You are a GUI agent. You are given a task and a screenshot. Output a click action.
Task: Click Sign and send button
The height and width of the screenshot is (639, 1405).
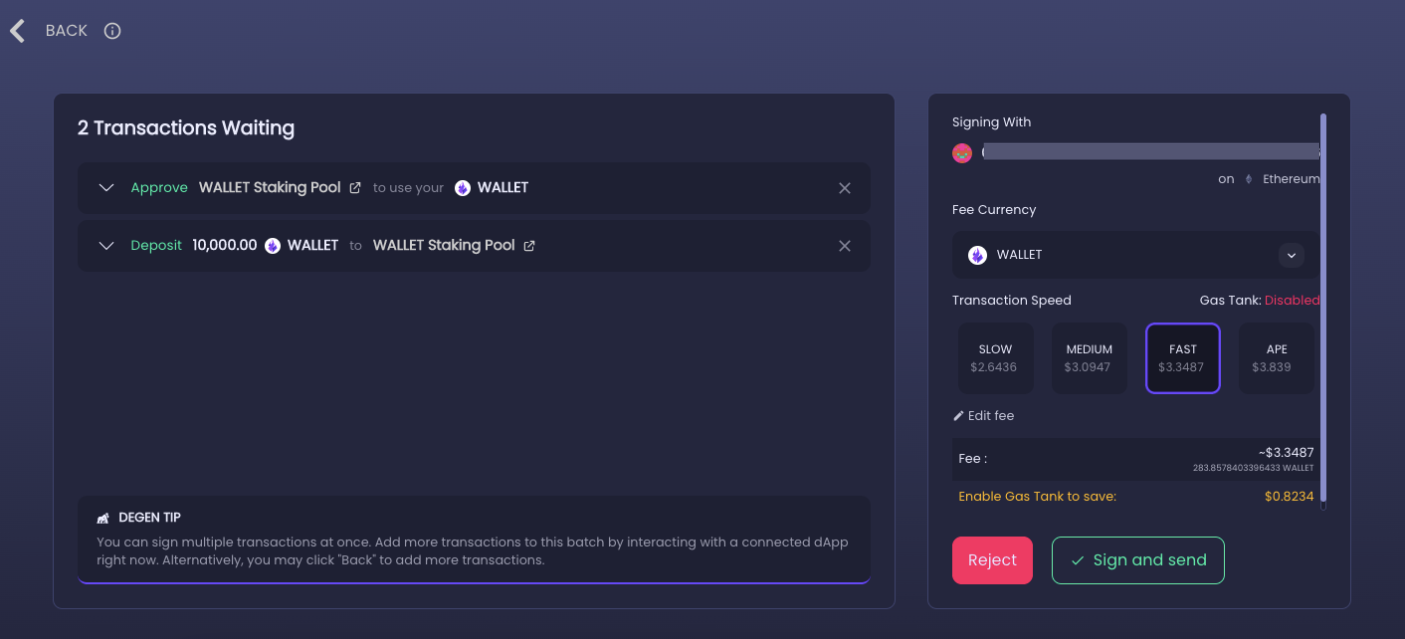(x=1138, y=560)
